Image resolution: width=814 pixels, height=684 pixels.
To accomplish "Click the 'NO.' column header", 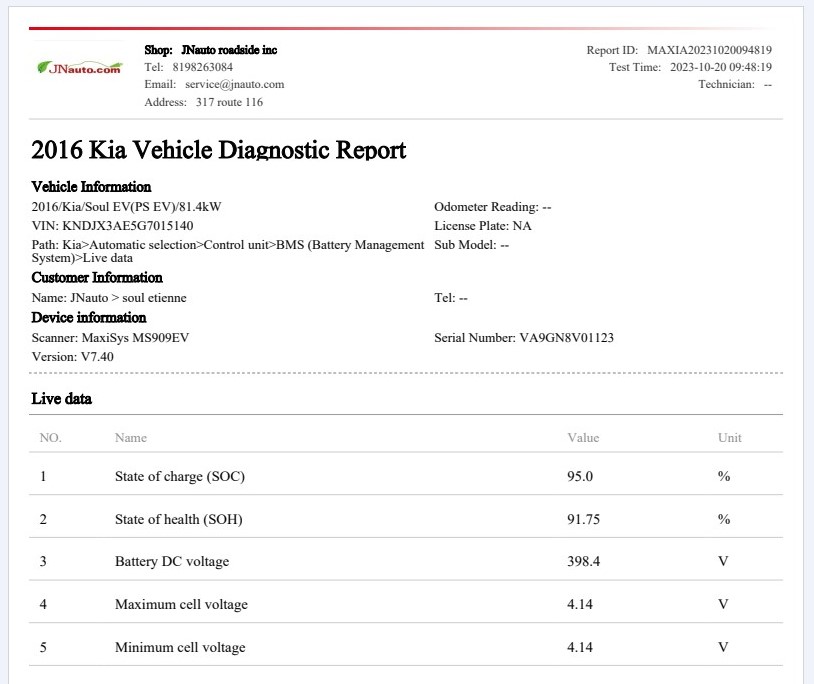I will click(x=50, y=437).
